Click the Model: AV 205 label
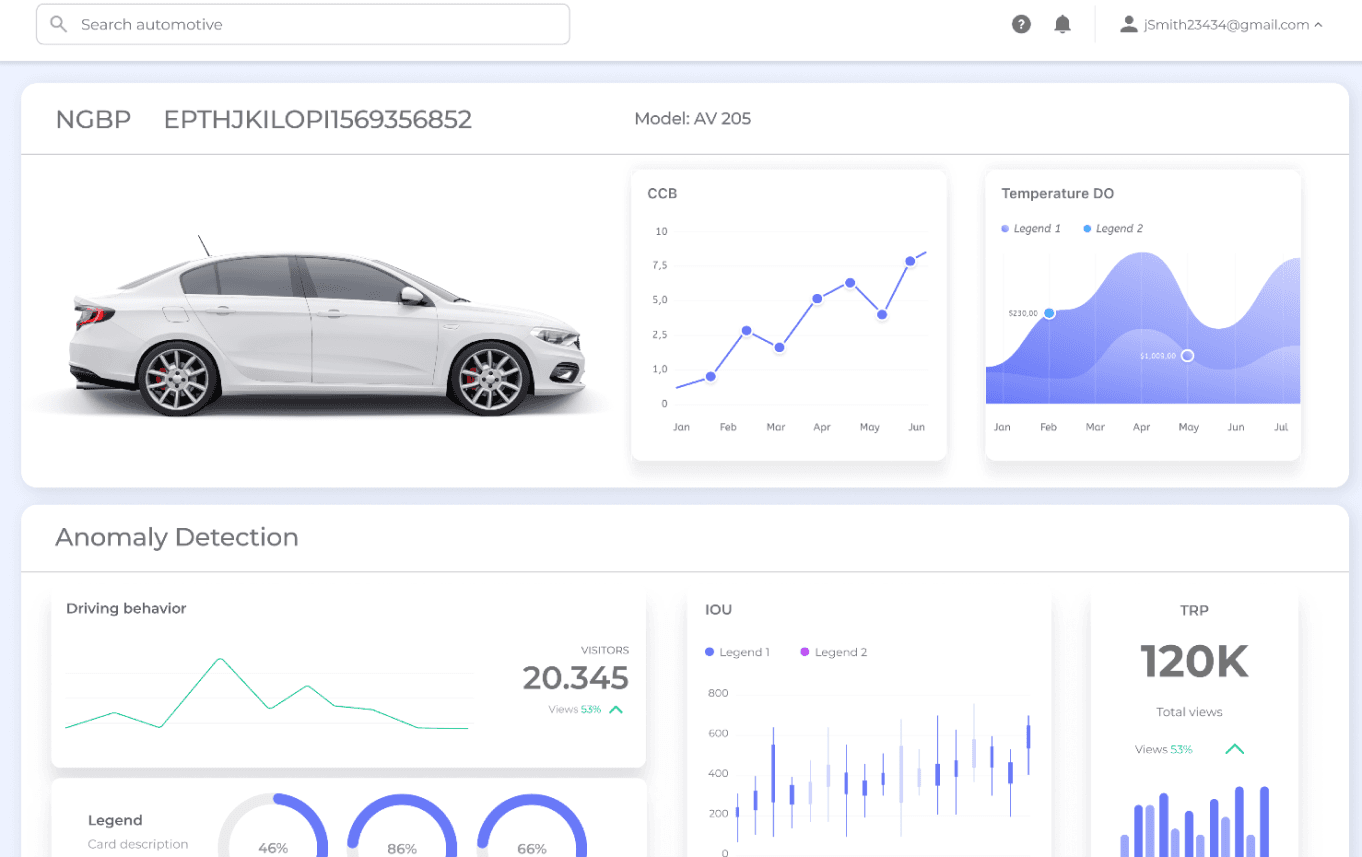Screen dimensions: 1362x857 (692, 119)
